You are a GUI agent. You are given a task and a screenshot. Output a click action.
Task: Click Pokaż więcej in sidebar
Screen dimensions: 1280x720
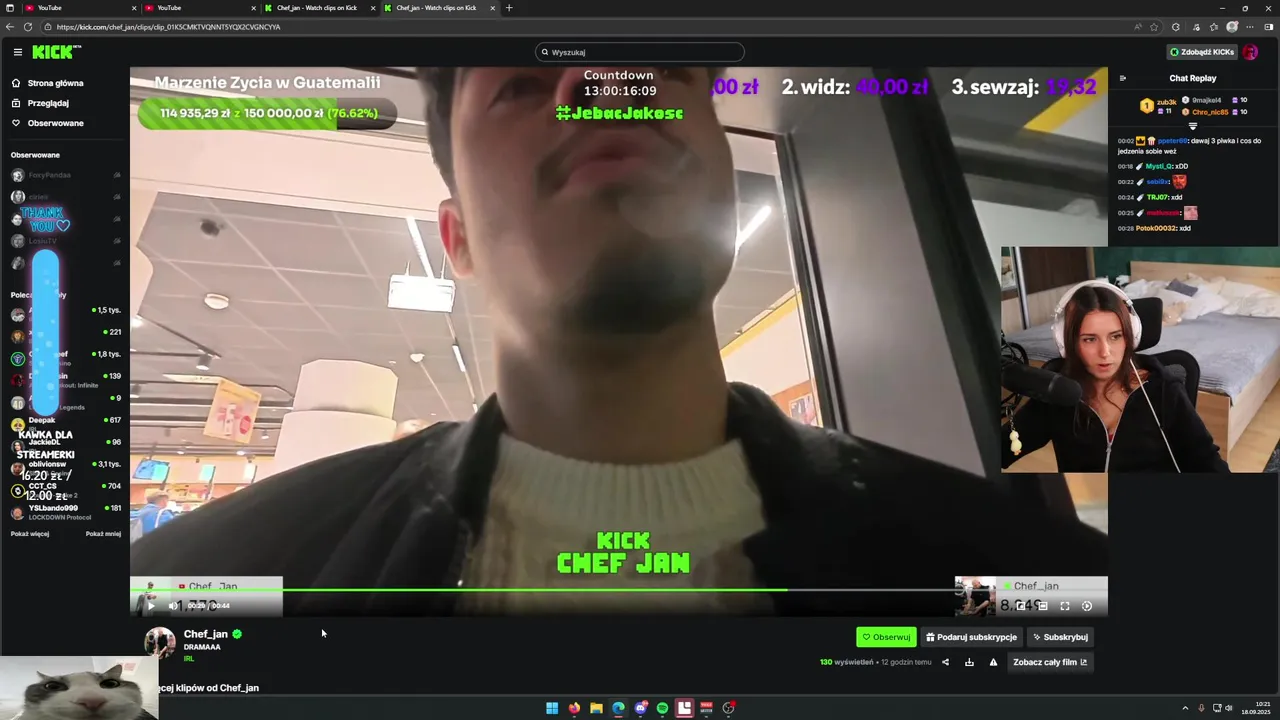point(30,534)
